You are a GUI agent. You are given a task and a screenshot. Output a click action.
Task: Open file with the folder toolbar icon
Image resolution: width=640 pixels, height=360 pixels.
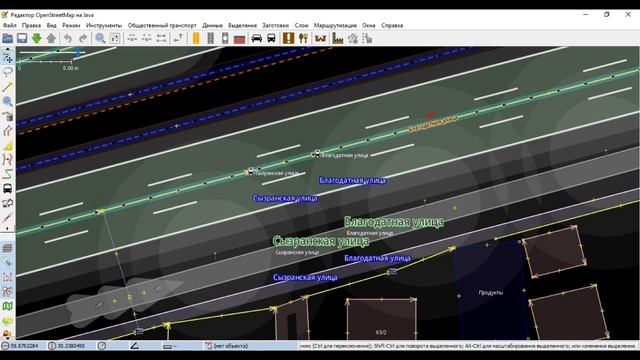(7, 38)
